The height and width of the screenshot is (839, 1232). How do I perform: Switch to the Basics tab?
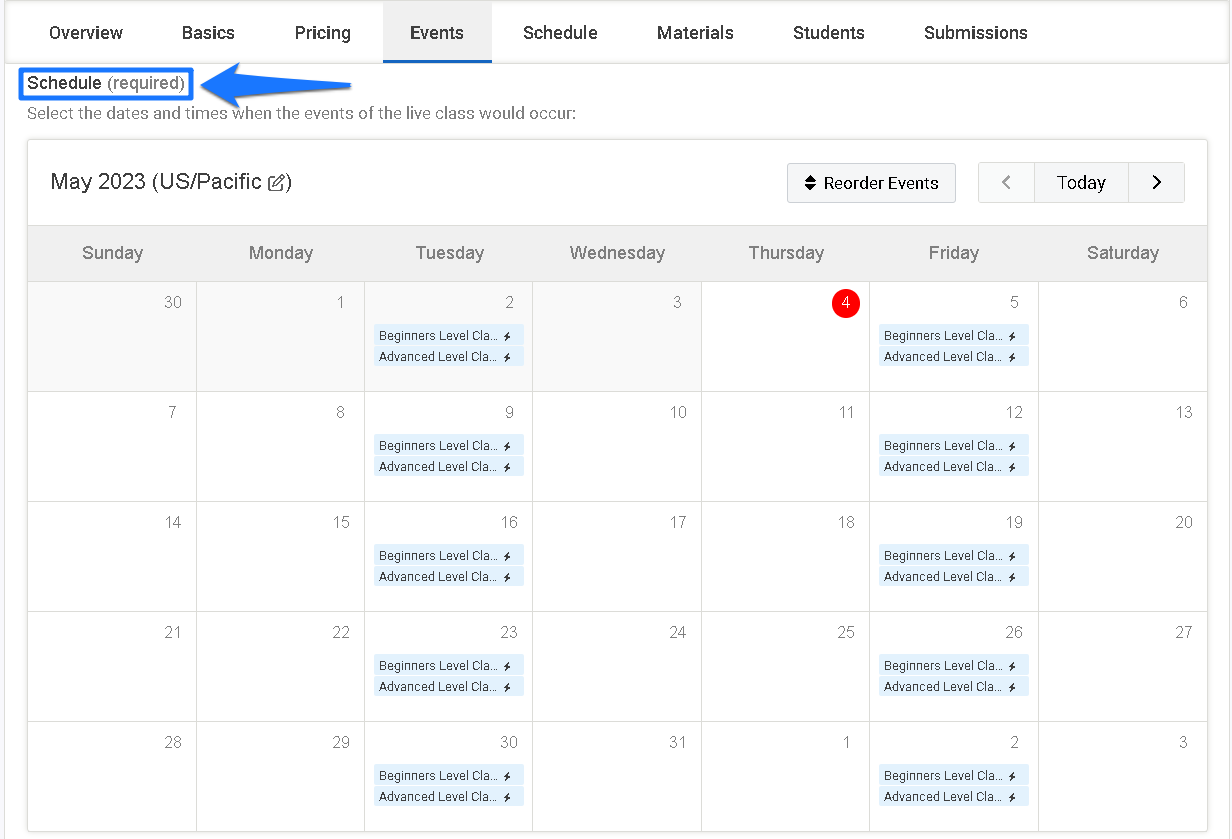[x=208, y=33]
